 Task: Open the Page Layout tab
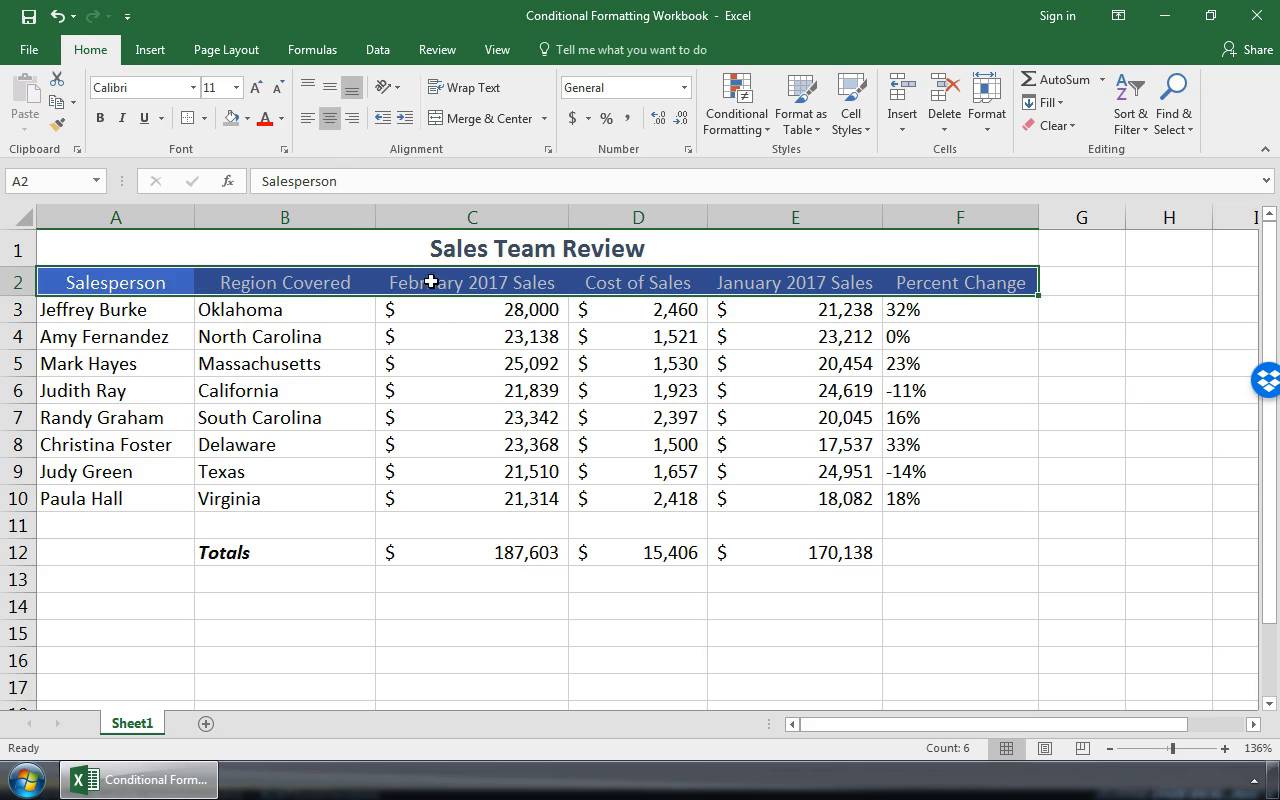click(x=228, y=49)
